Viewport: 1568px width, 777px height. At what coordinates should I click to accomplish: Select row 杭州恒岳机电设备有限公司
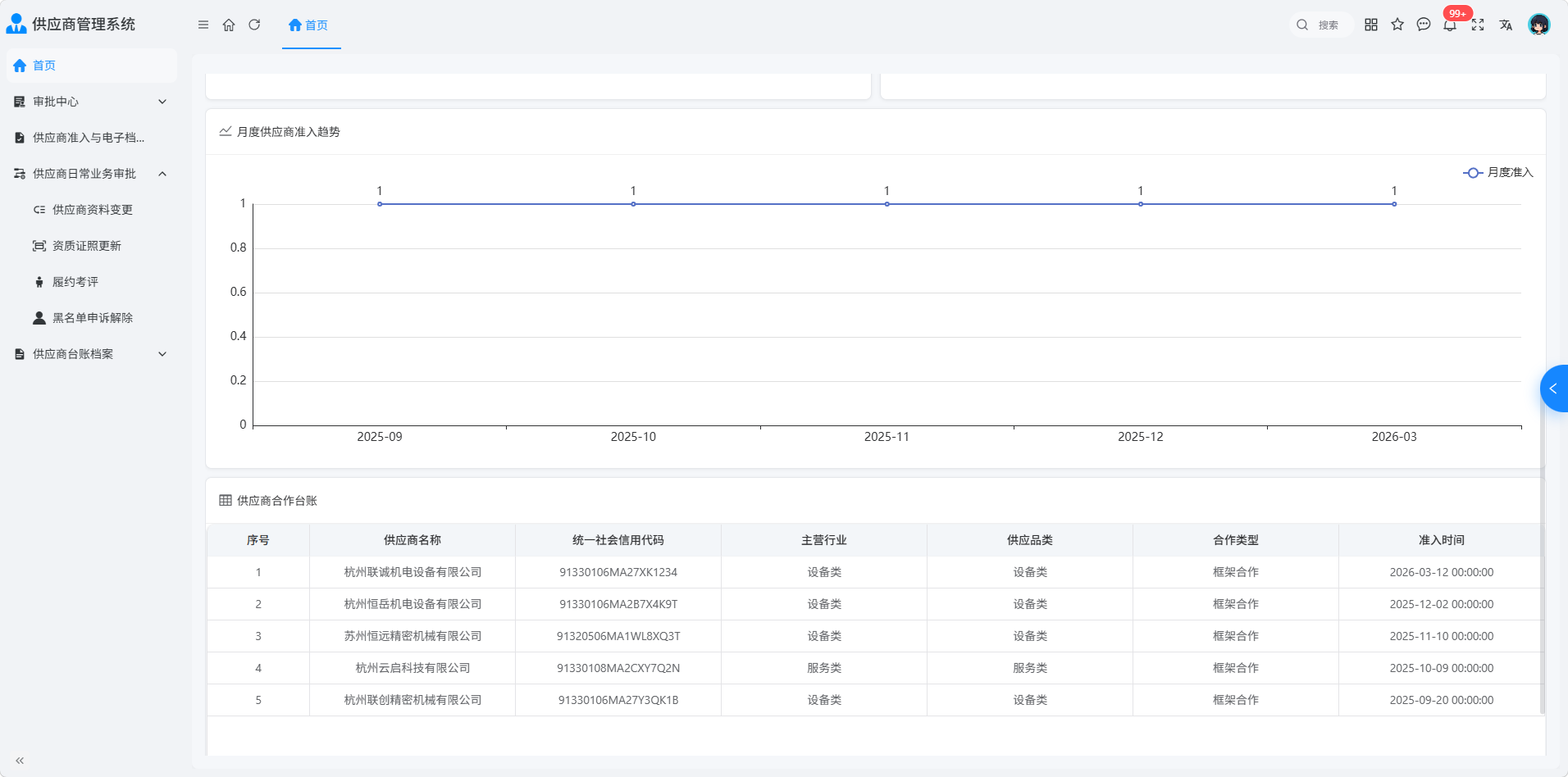pyautogui.click(x=875, y=604)
